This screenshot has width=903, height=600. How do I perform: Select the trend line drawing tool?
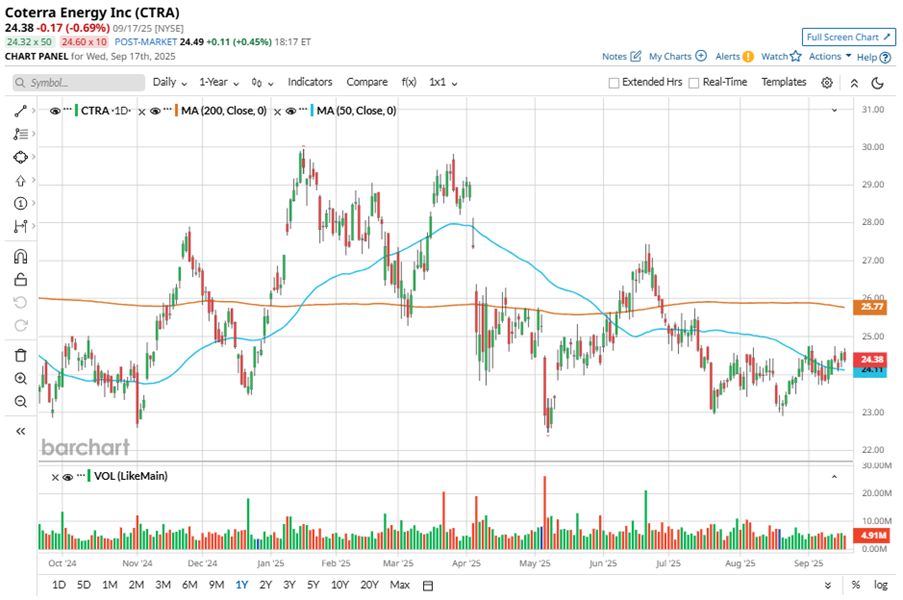[21, 111]
